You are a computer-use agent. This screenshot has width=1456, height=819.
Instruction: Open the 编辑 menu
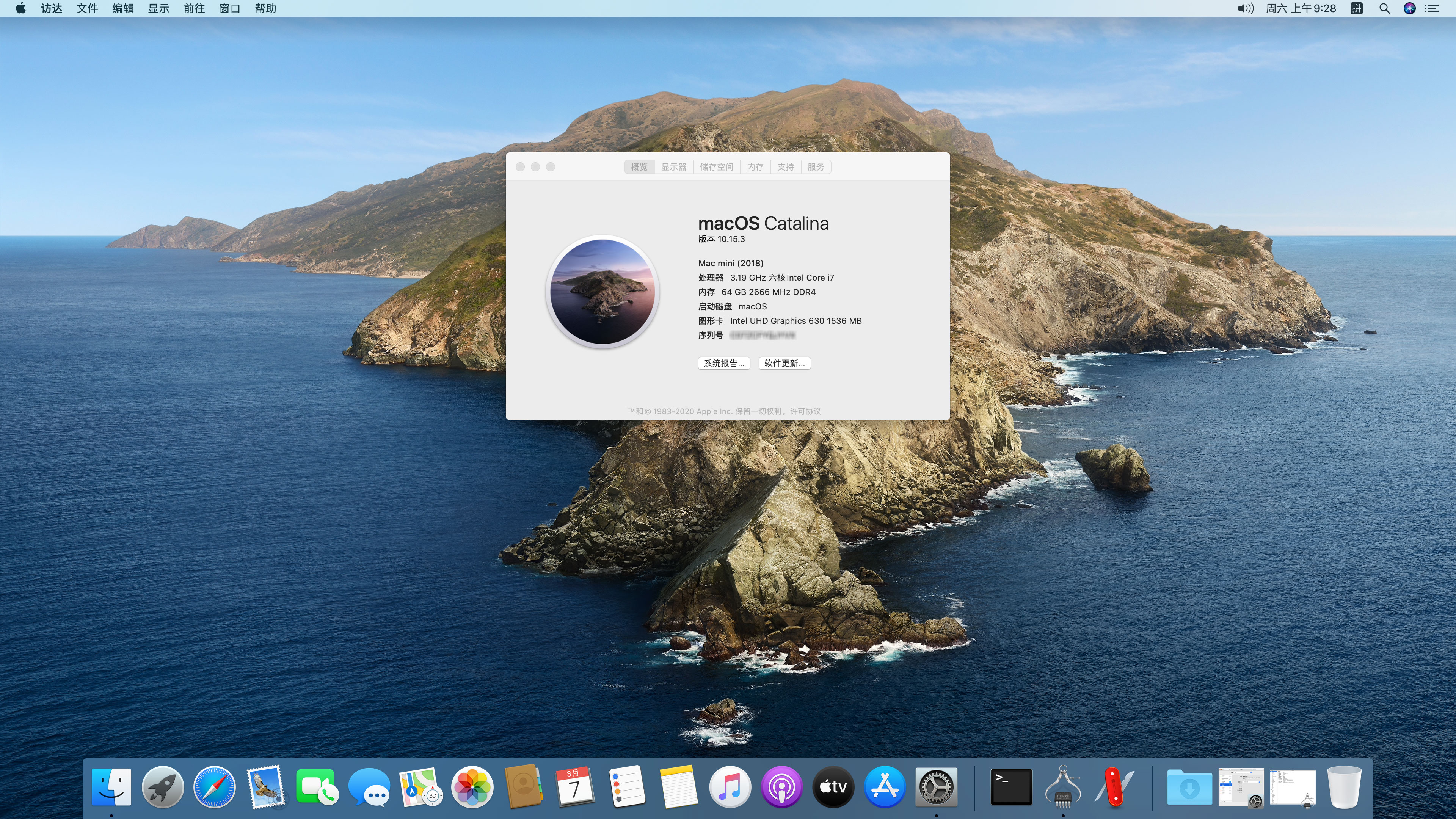coord(122,8)
